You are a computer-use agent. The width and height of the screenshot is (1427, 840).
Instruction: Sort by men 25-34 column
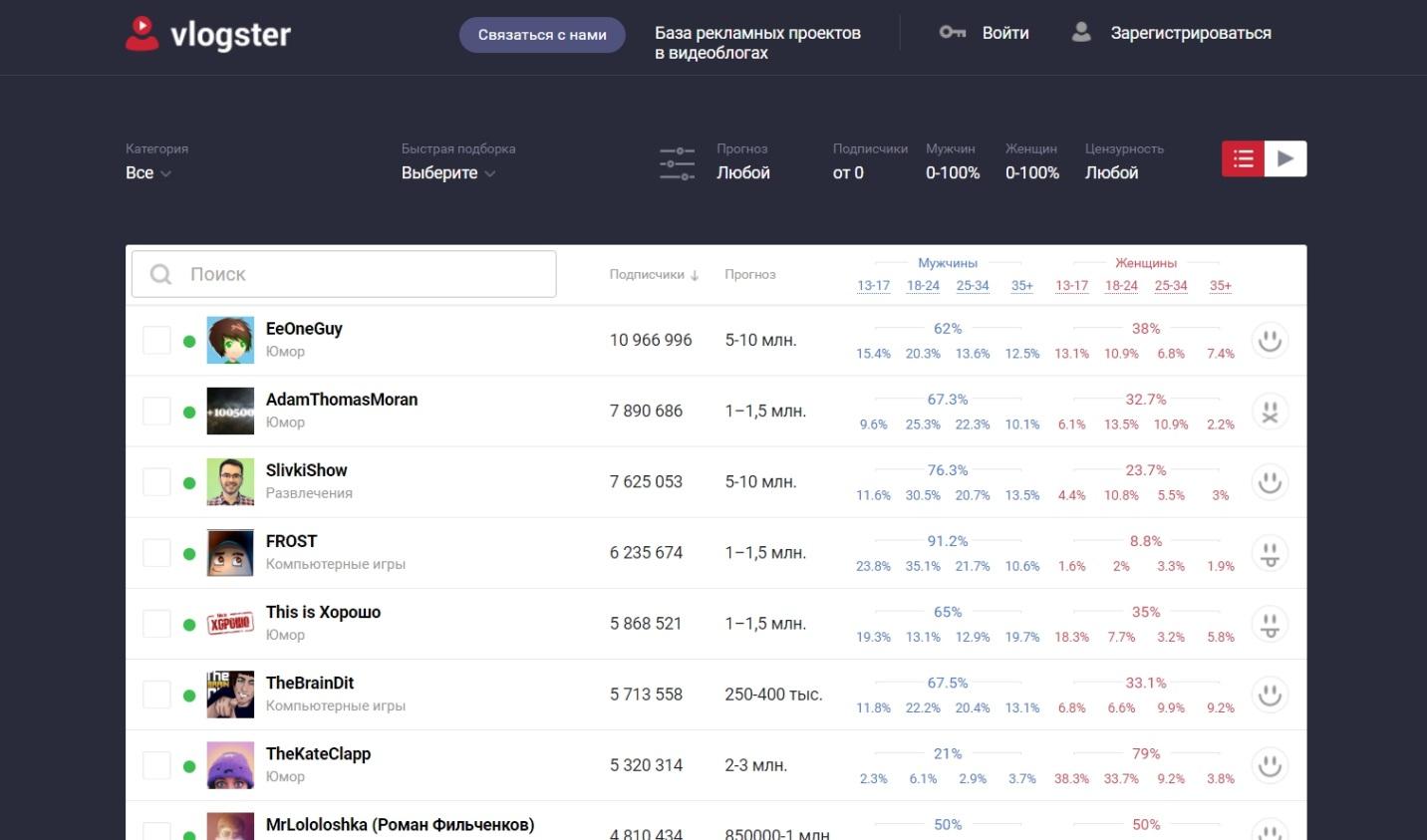click(x=973, y=285)
